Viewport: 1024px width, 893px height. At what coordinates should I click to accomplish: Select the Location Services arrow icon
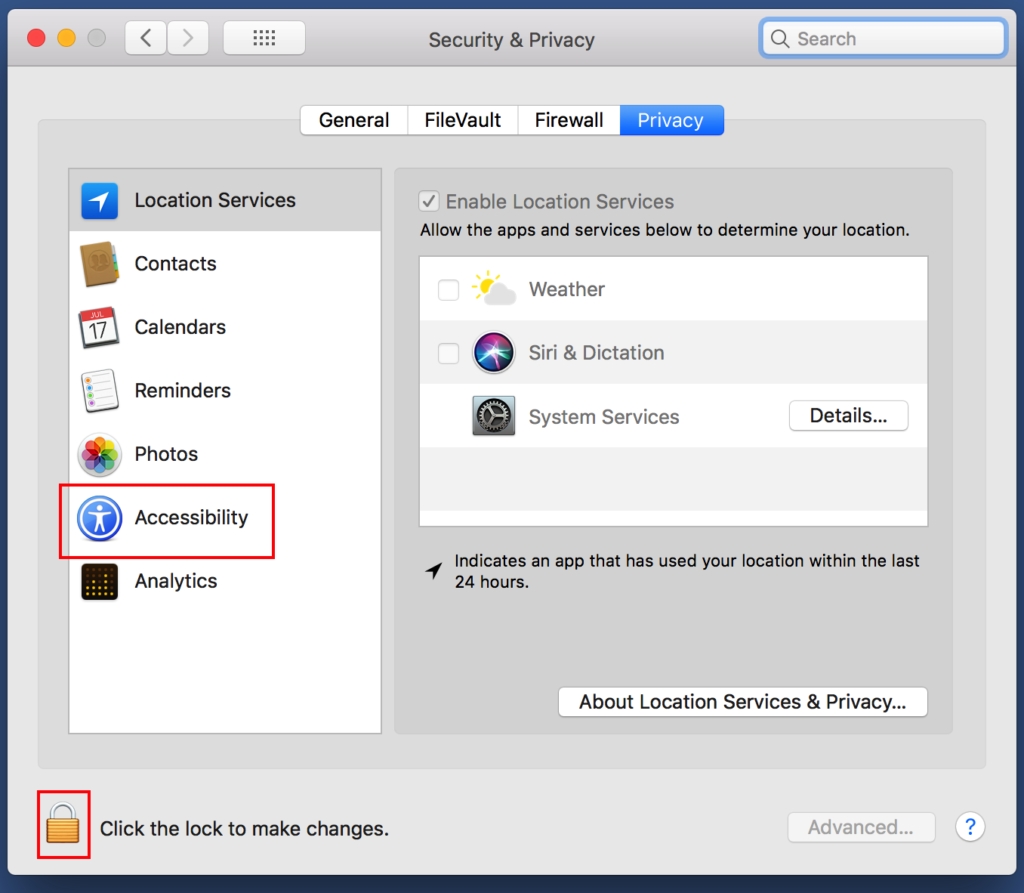coord(99,200)
